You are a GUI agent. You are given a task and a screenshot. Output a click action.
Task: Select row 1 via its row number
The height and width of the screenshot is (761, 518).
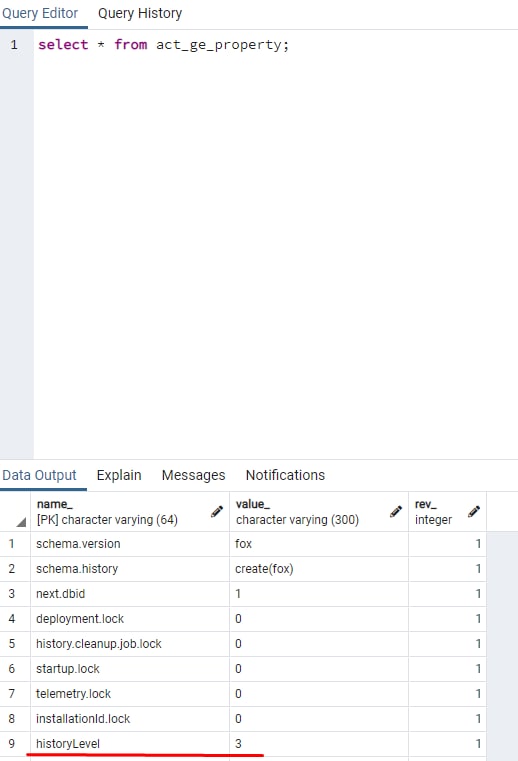(15, 544)
